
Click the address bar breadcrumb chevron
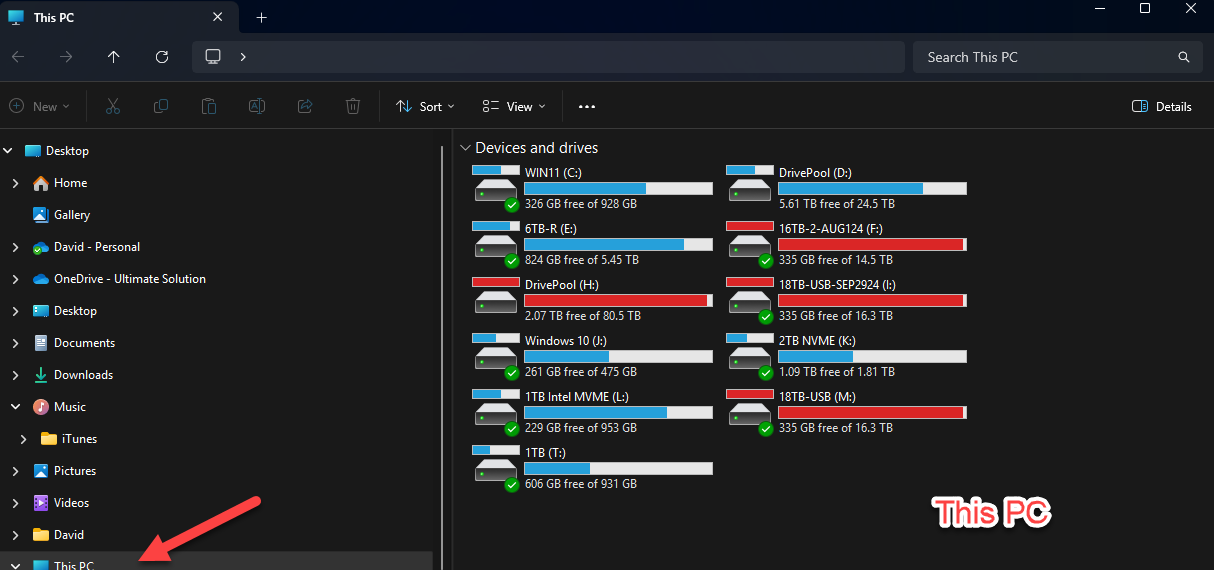pyautogui.click(x=243, y=57)
